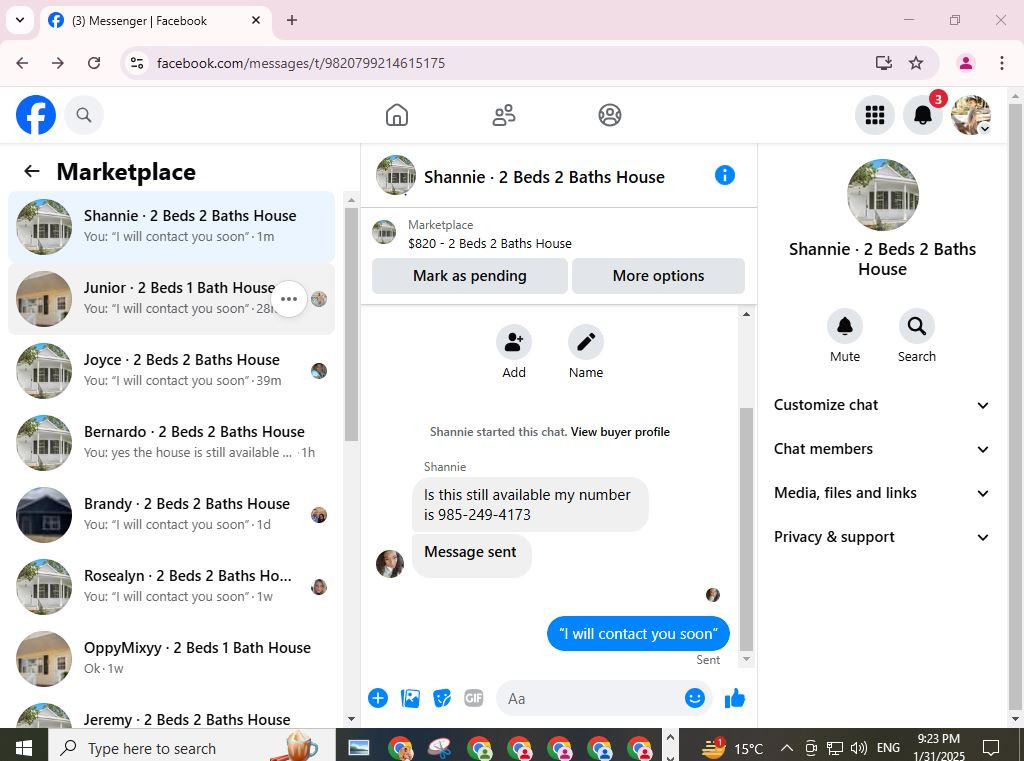
Task: Open Bernardo · 2 Beds 2 Baths House conversation
Action: (171, 442)
